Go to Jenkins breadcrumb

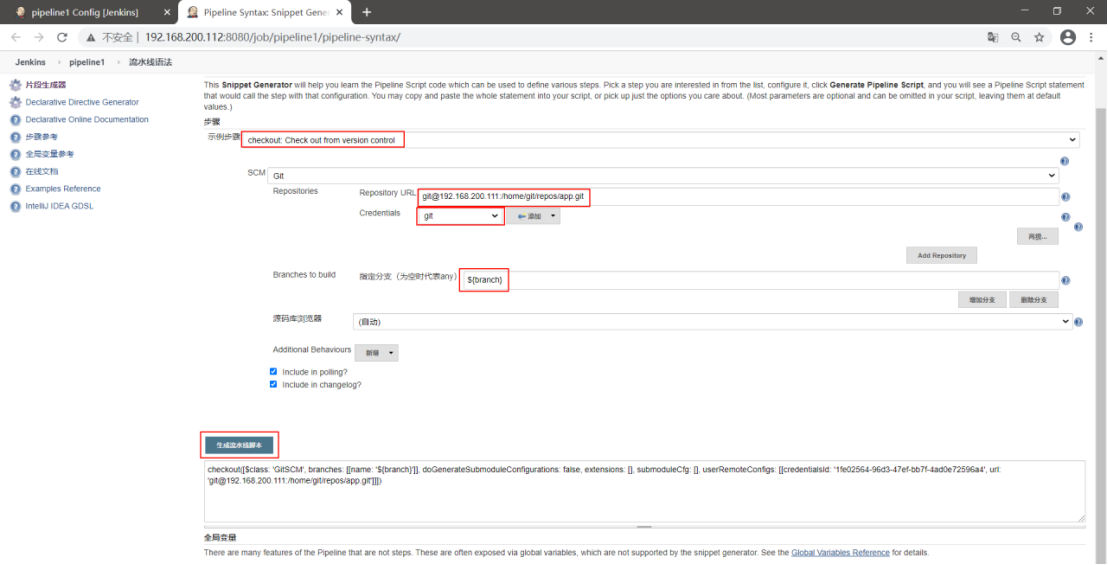[x=30, y=62]
